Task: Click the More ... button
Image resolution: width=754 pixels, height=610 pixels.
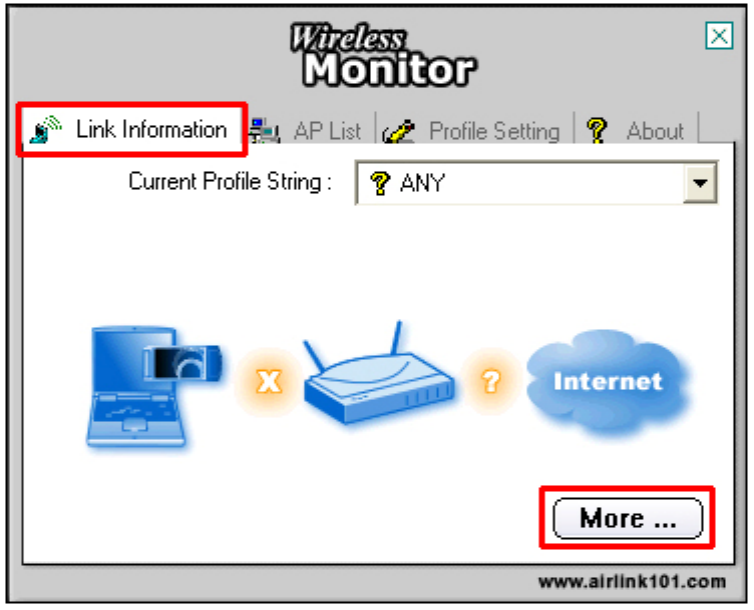Action: [628, 518]
